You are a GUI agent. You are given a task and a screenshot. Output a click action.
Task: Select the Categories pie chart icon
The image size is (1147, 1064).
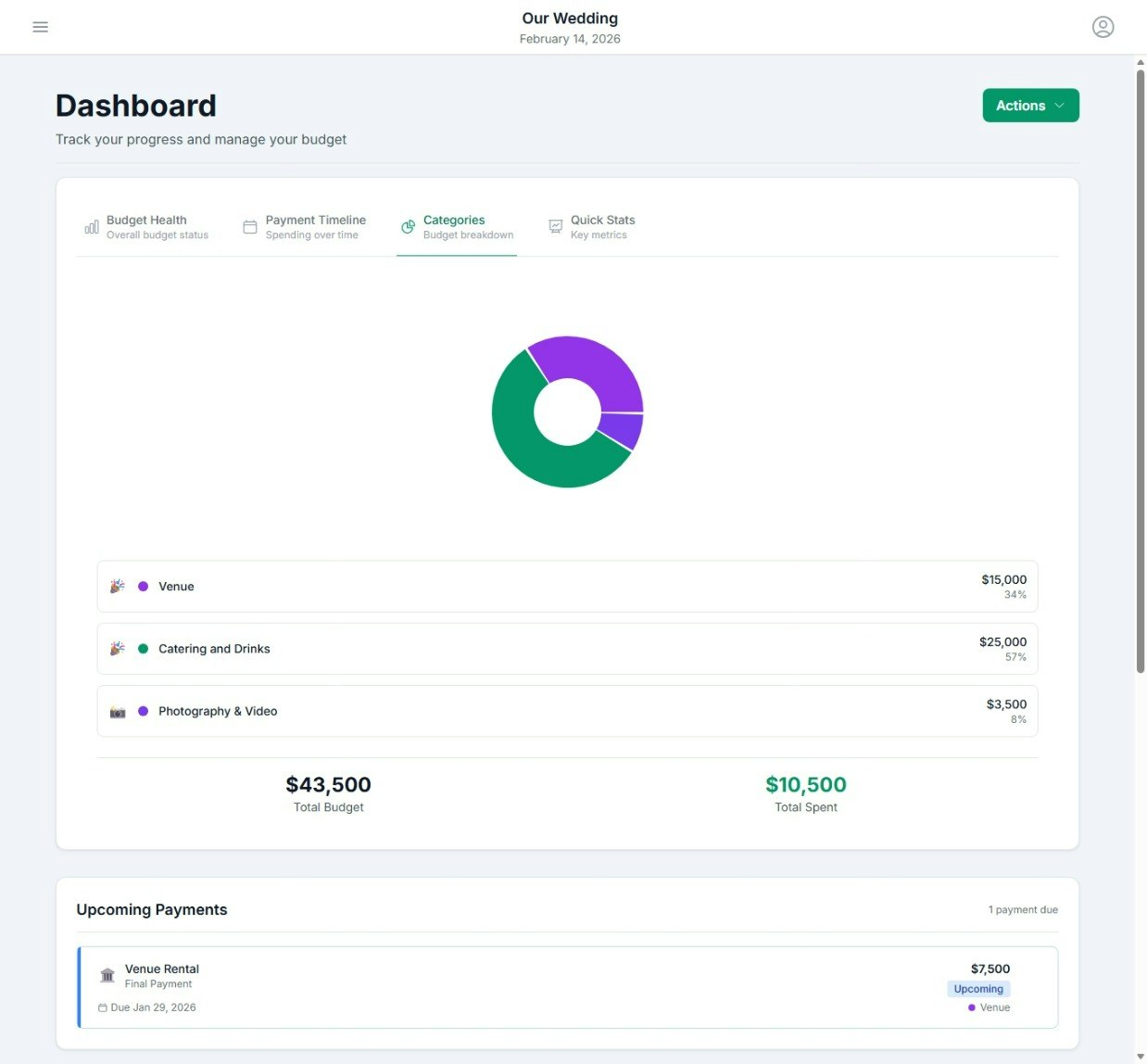tap(407, 226)
